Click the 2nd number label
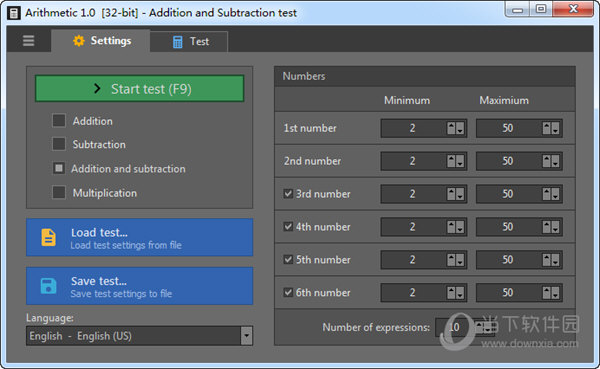The image size is (600, 369). point(312,161)
